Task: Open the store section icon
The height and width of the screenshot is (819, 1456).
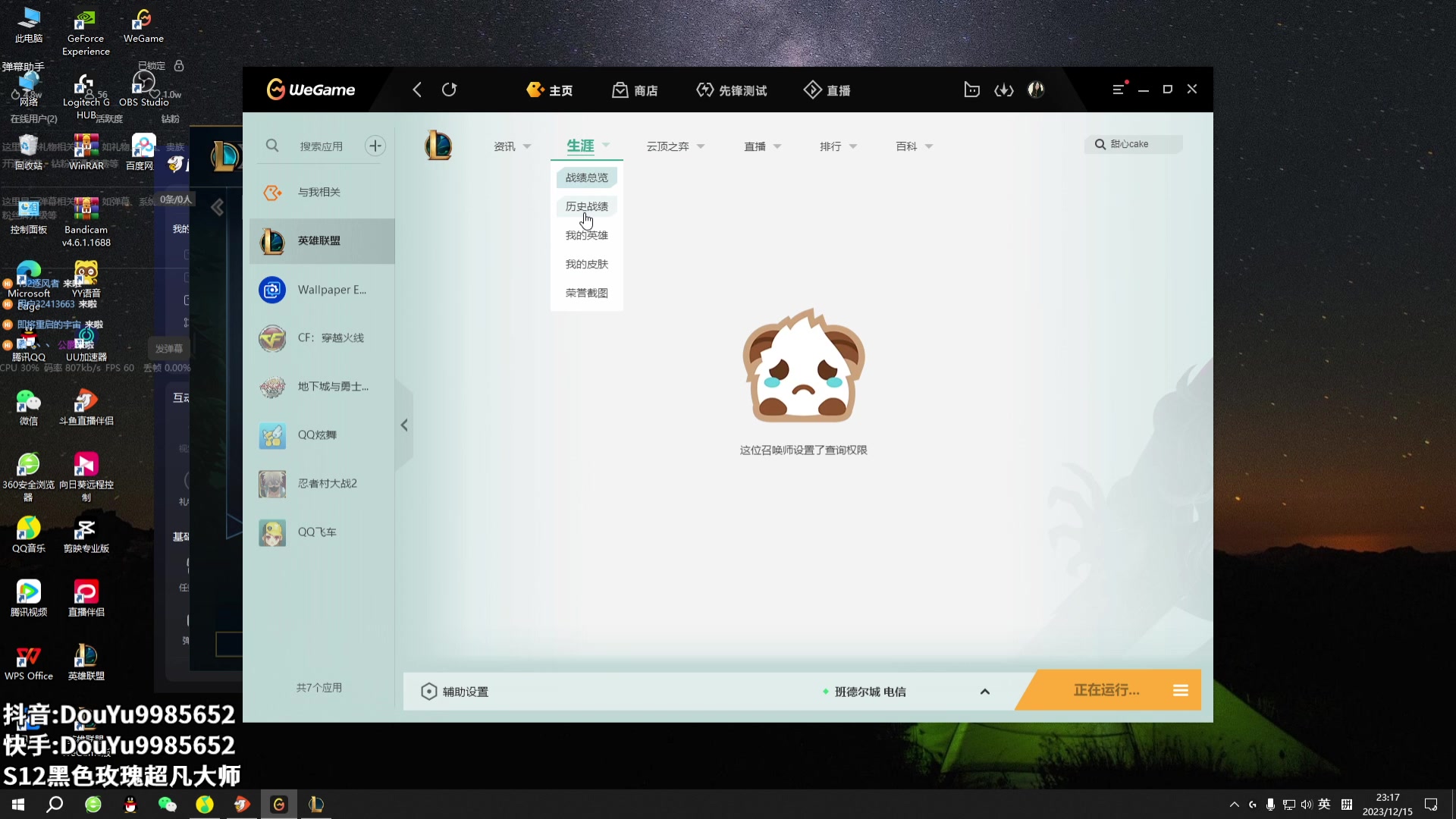Action: (x=619, y=90)
